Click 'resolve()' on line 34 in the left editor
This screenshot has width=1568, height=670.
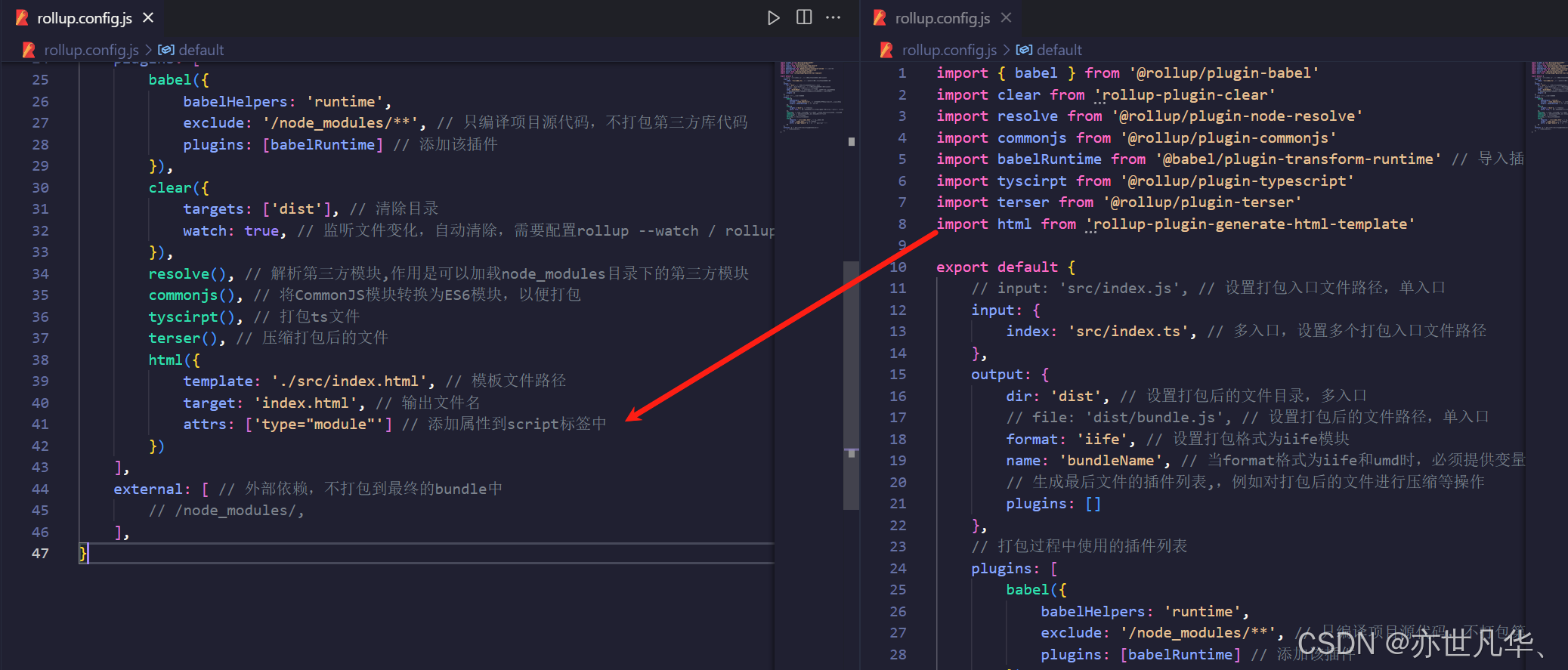tap(187, 274)
